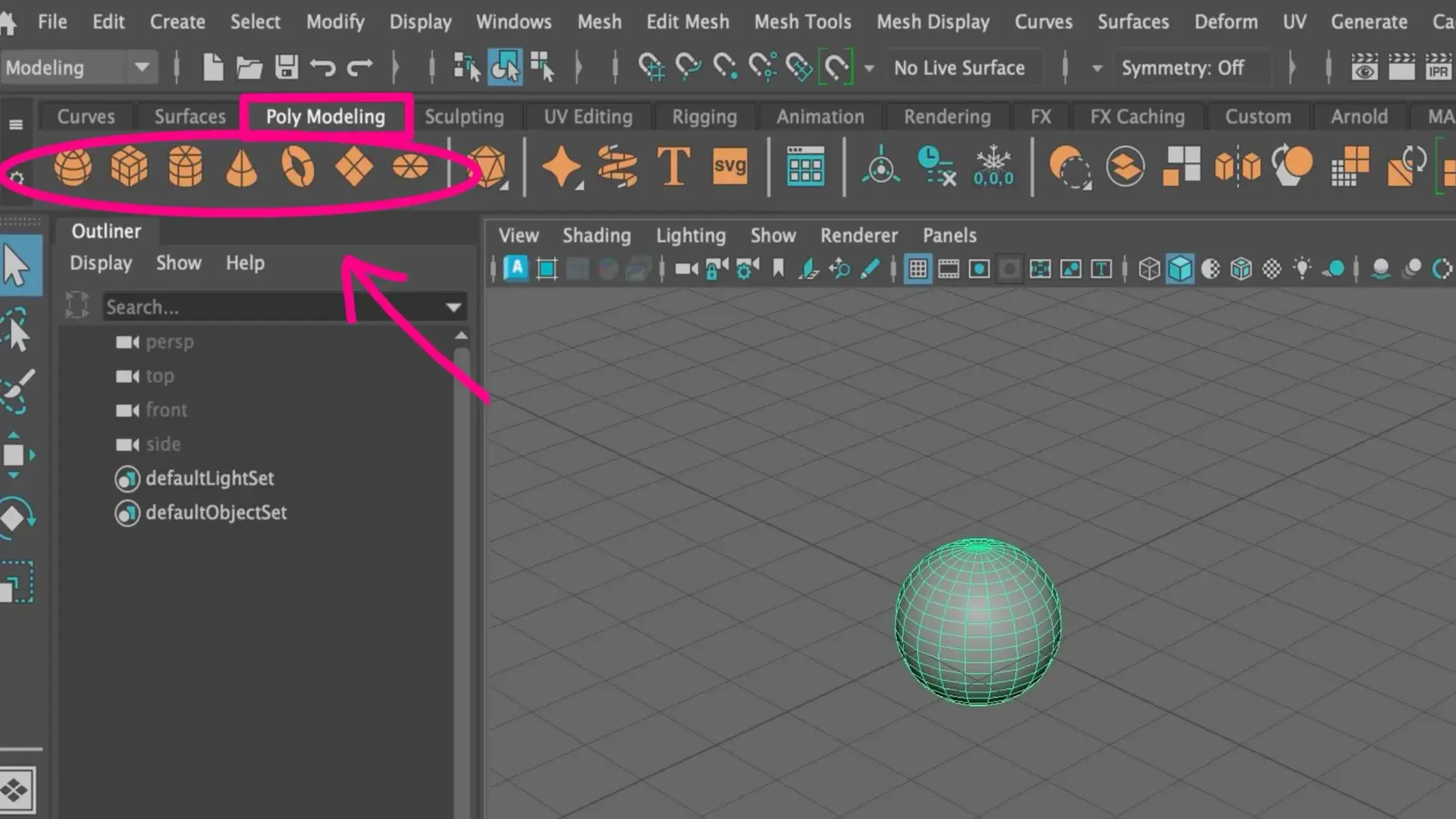Click the SVG import shelf icon
This screenshot has height=819, width=1456.
tap(730, 166)
